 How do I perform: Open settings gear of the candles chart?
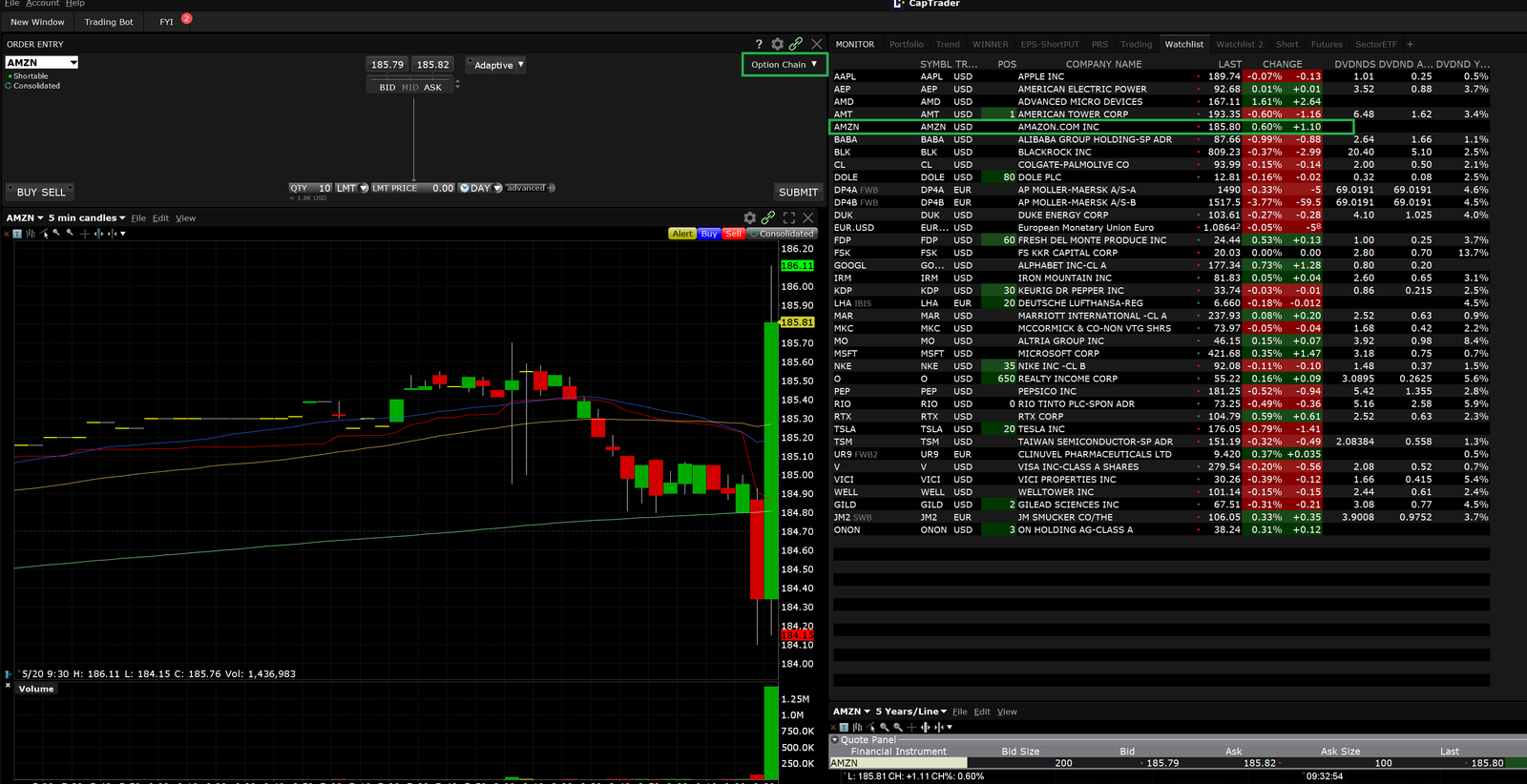(750, 218)
